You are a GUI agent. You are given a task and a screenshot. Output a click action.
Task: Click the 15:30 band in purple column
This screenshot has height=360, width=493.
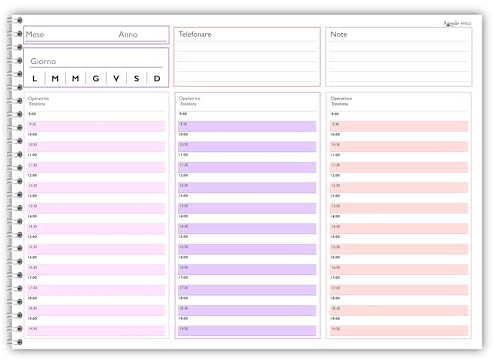coord(247,249)
